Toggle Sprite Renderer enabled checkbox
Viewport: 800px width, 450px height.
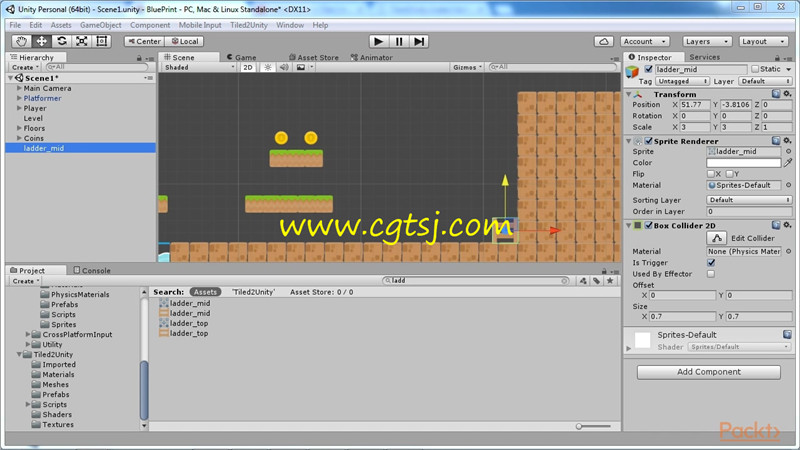[x=648, y=141]
